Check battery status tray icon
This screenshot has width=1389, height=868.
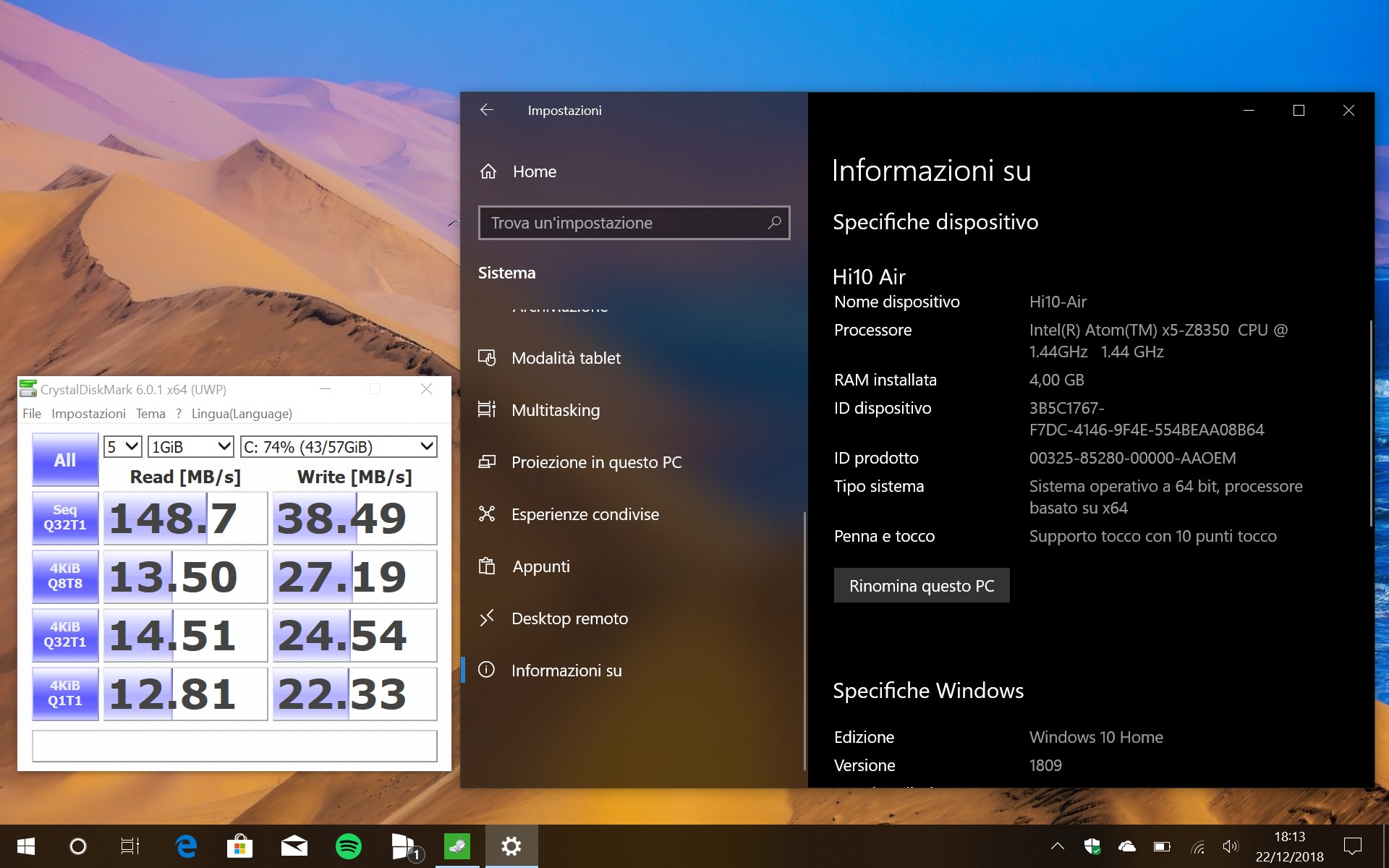pyautogui.click(x=1162, y=846)
